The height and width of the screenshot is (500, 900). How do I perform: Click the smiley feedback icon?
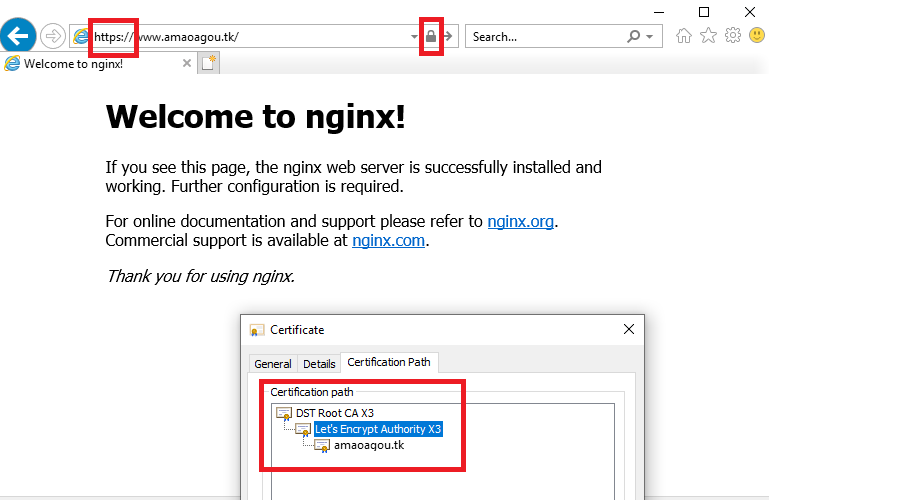pos(757,36)
